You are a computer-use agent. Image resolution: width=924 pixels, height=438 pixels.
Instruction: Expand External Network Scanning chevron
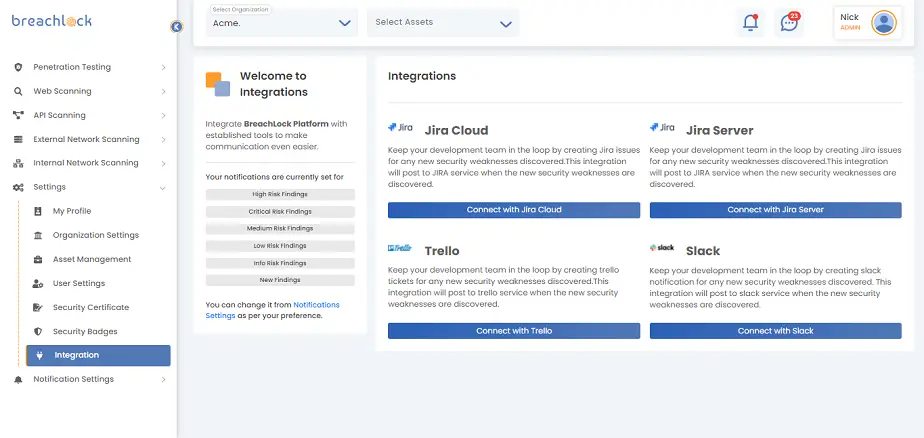pos(163,140)
